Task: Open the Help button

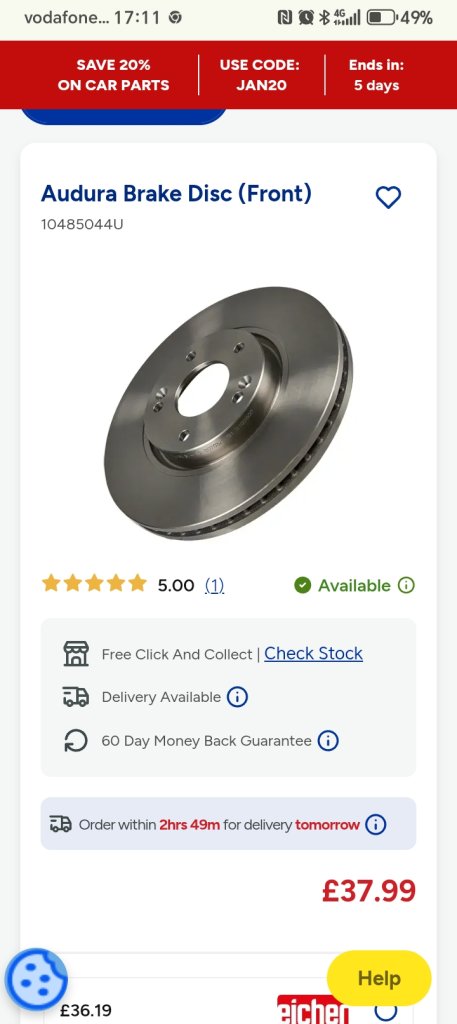Action: pos(379,978)
